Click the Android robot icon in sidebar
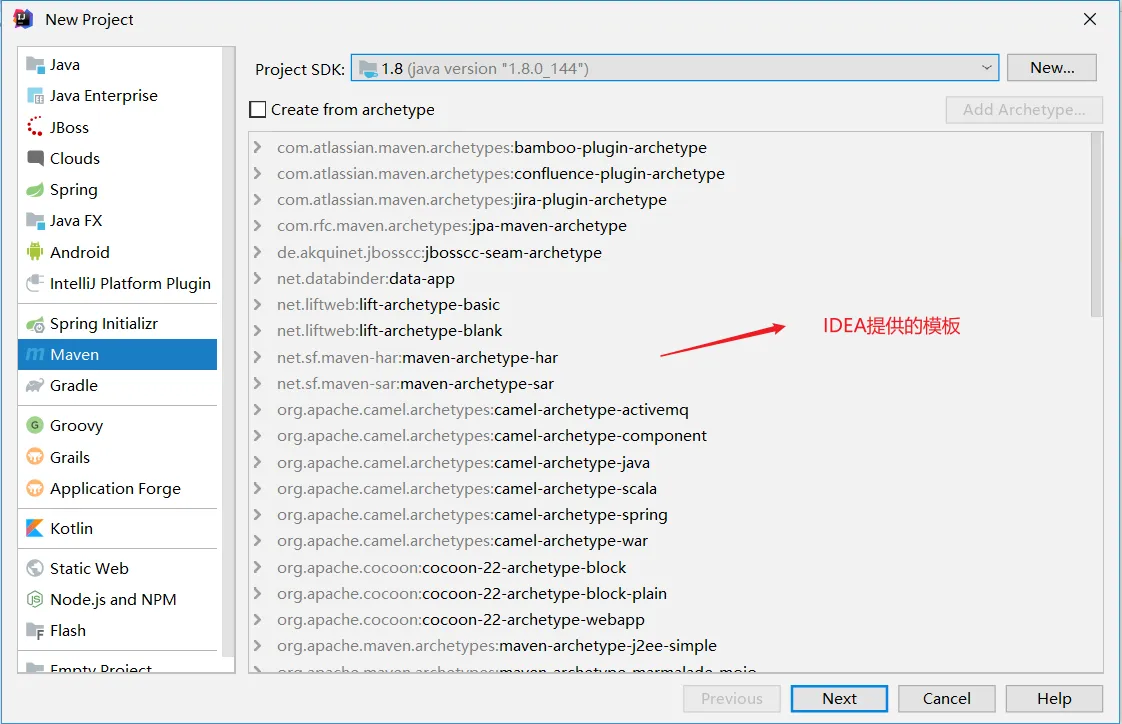 35,252
